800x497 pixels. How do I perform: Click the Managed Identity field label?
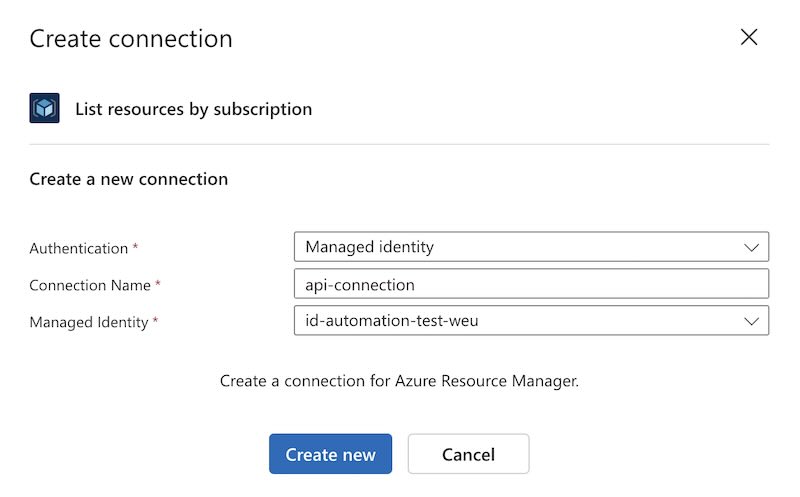click(89, 322)
